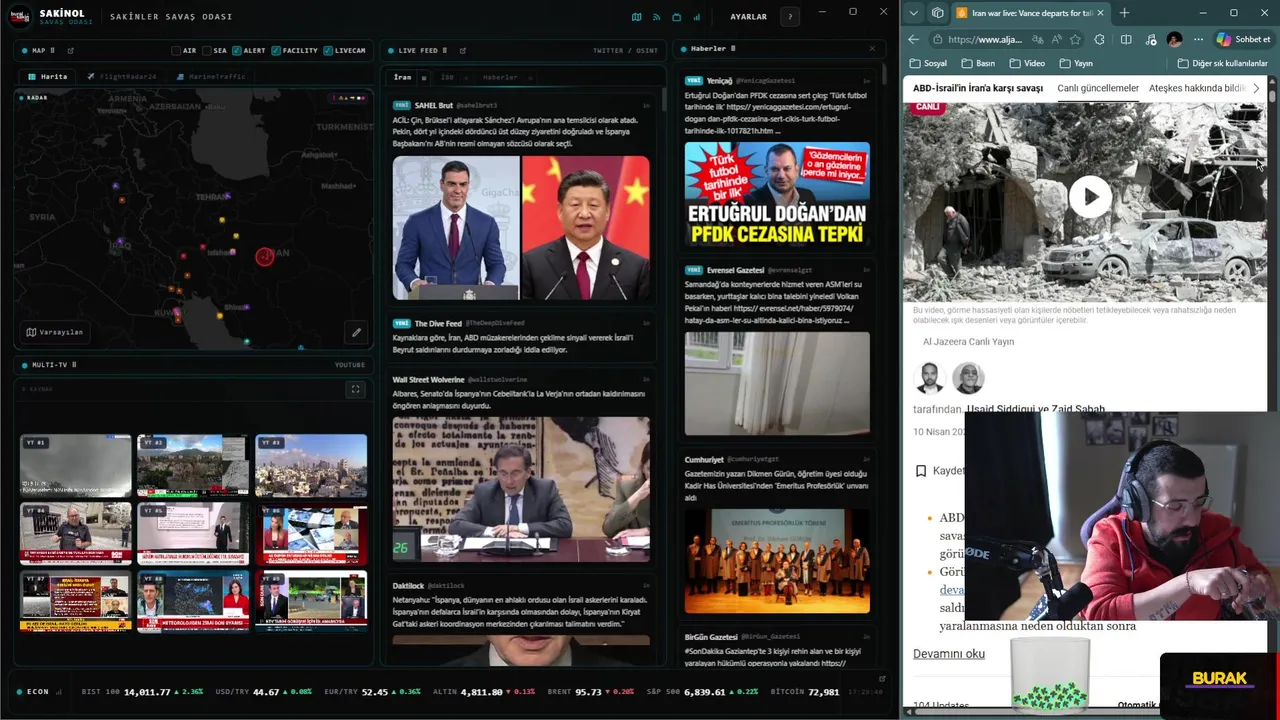Open a new browser tab
Image resolution: width=1280 pixels, height=720 pixels.
[1124, 13]
